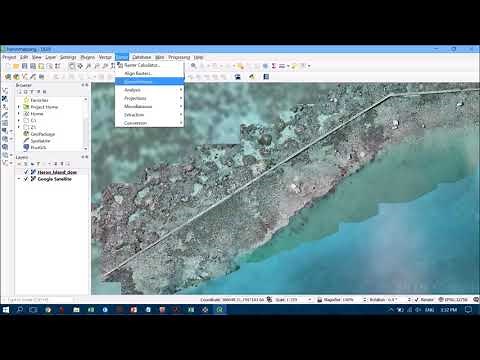Select the Pan Map hand tool
Viewport: 480px width, 360px height.
[72, 66]
